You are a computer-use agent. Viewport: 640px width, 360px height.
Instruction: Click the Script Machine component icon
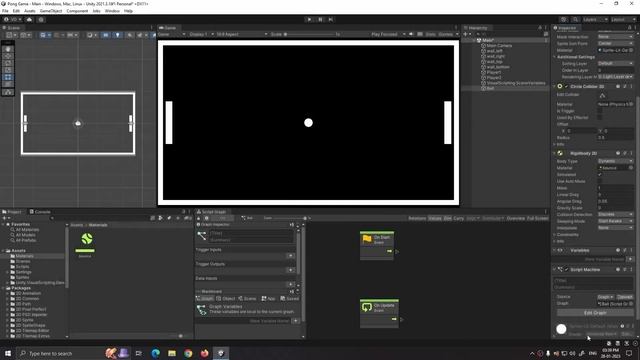coord(560,270)
